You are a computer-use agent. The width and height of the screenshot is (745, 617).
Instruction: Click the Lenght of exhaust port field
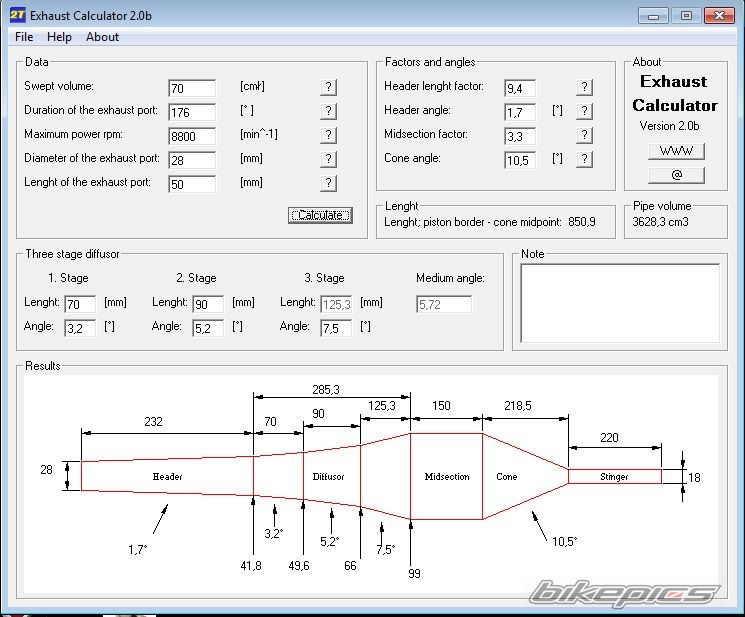(192, 184)
